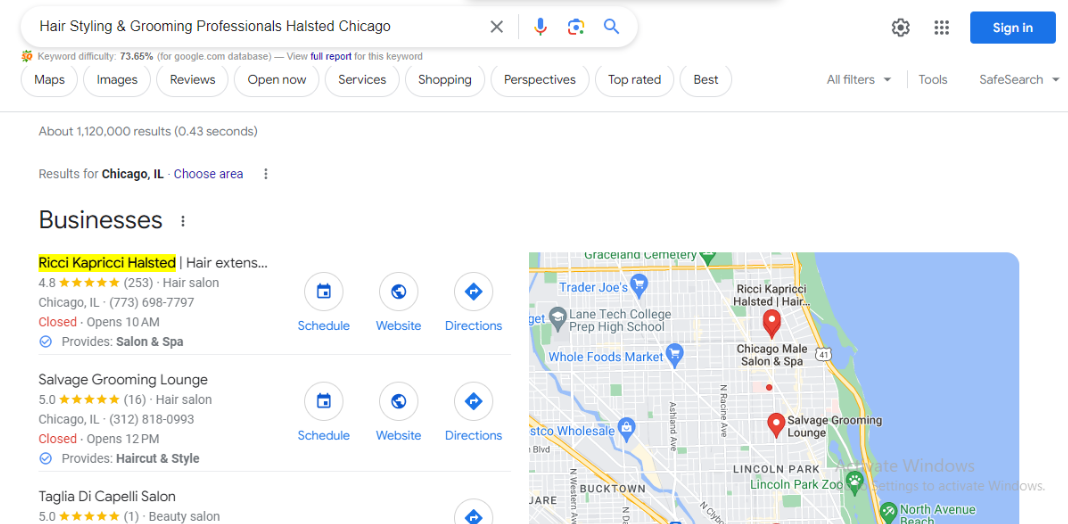Open Schedule icon for Ricci Kapricci Halsted
The image size is (1068, 524).
pyautogui.click(x=324, y=292)
